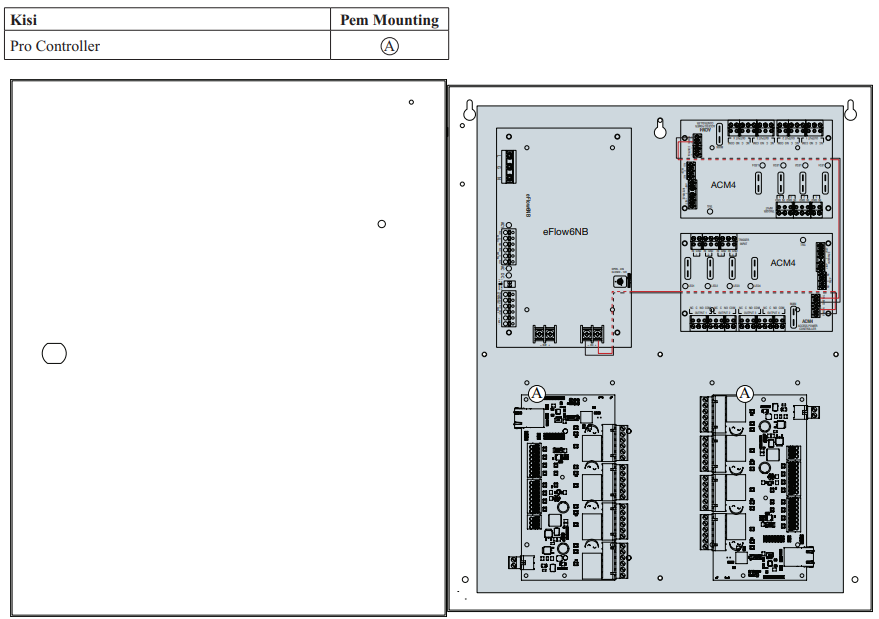Viewport: 879px width, 619px height.
Task: Click the rounded knockout hole on enclosure door
Action: 54,353
